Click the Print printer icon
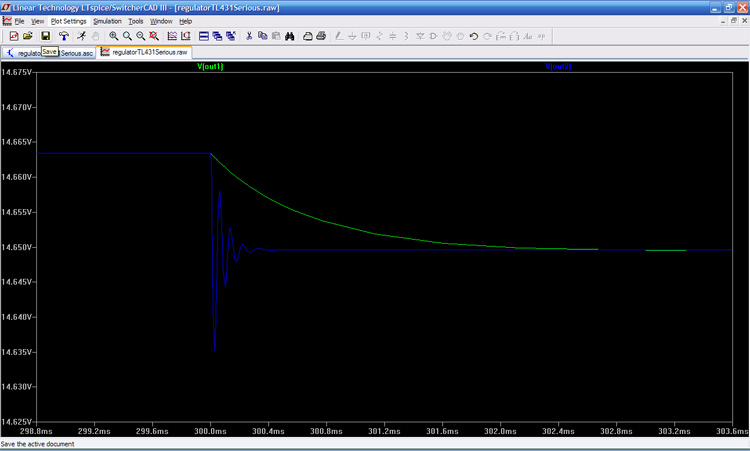 pyautogui.click(x=321, y=36)
